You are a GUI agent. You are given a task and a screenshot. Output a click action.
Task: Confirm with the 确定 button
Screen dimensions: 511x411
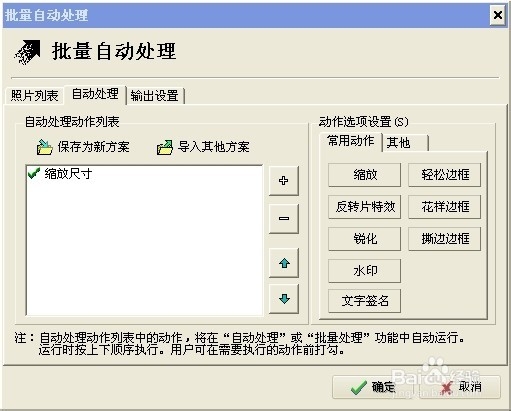click(373, 387)
